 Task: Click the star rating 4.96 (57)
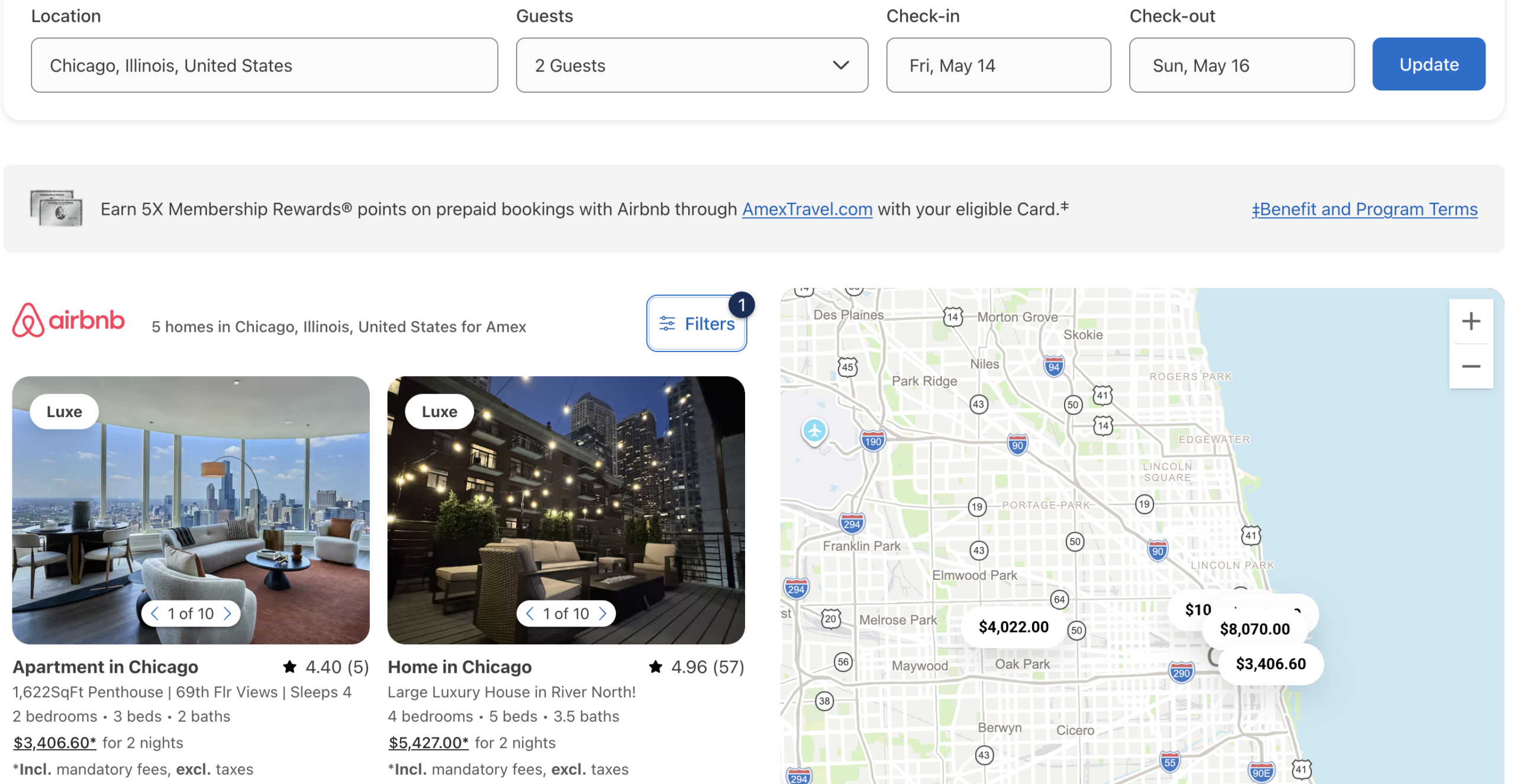click(697, 667)
